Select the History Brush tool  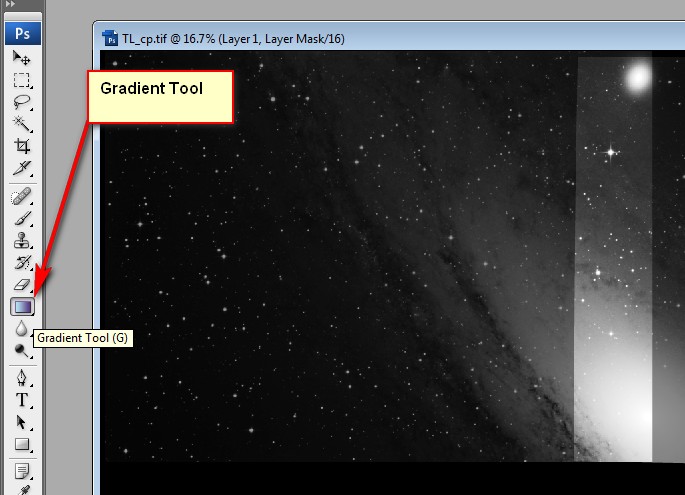pyautogui.click(x=22, y=262)
